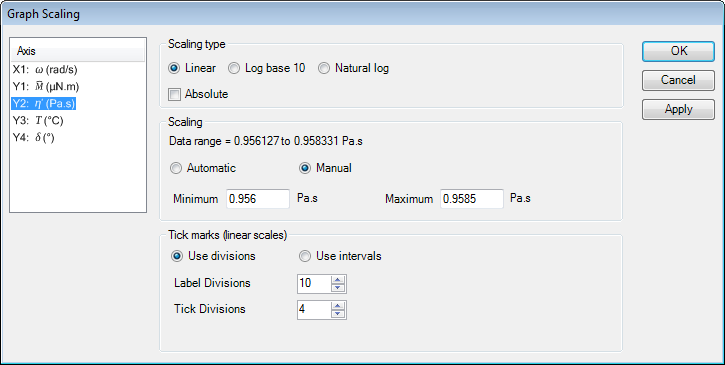
Task: Click the Label Divisions value field
Action: coord(314,284)
